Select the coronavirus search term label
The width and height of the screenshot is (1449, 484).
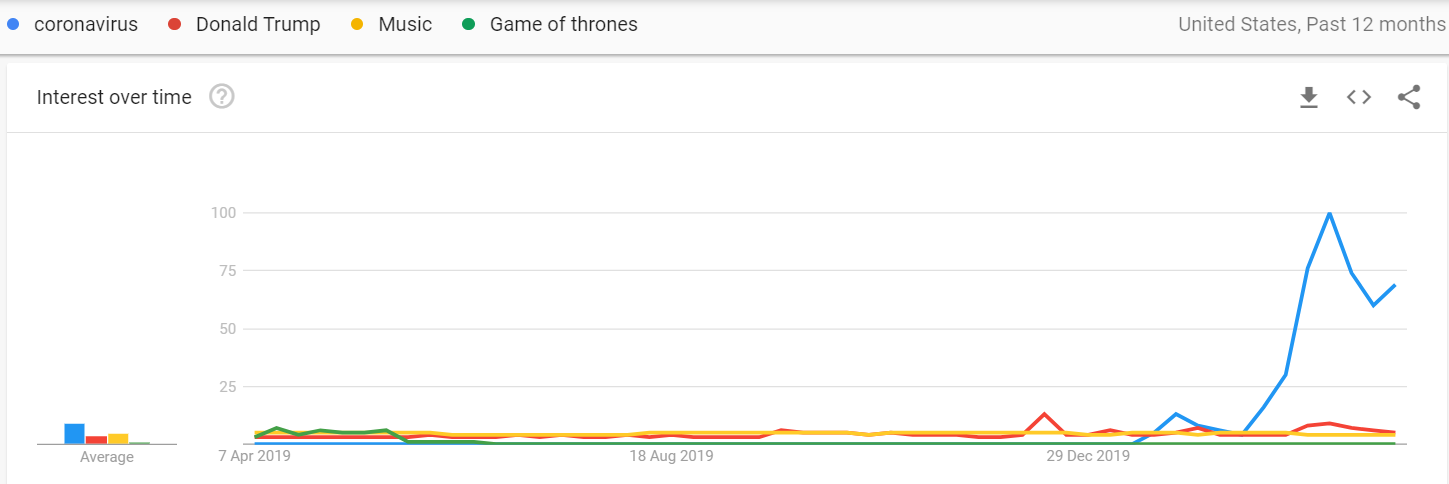point(86,24)
